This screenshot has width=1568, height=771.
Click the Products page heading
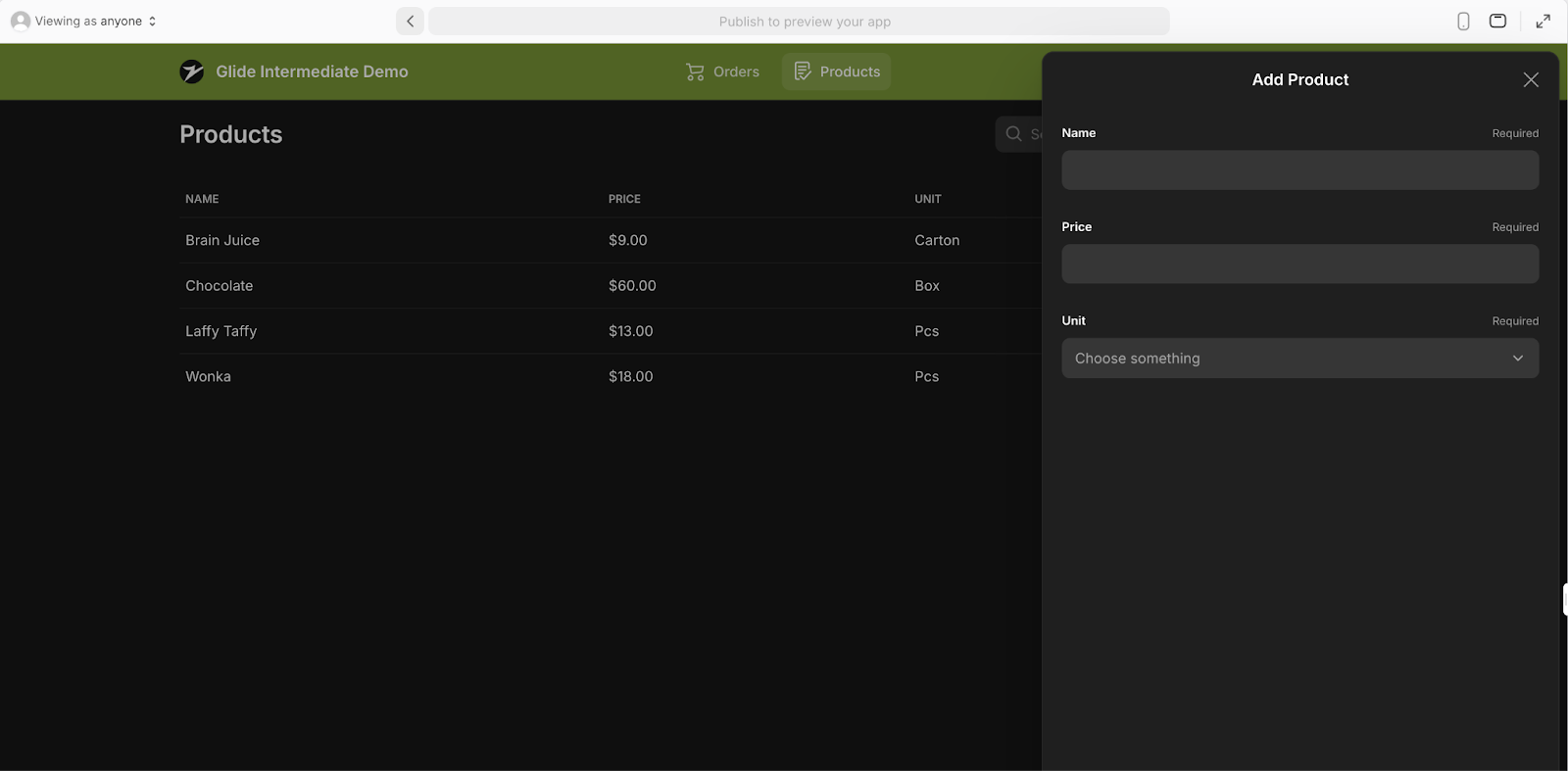[231, 134]
